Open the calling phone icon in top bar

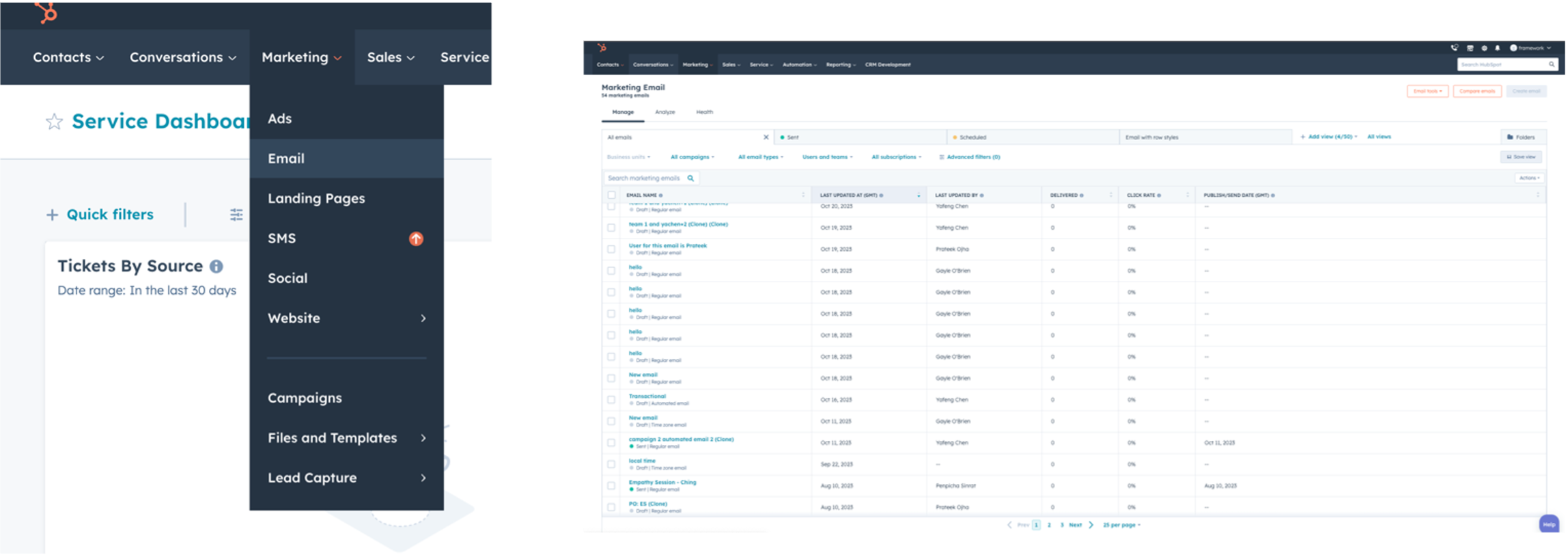coord(1455,48)
